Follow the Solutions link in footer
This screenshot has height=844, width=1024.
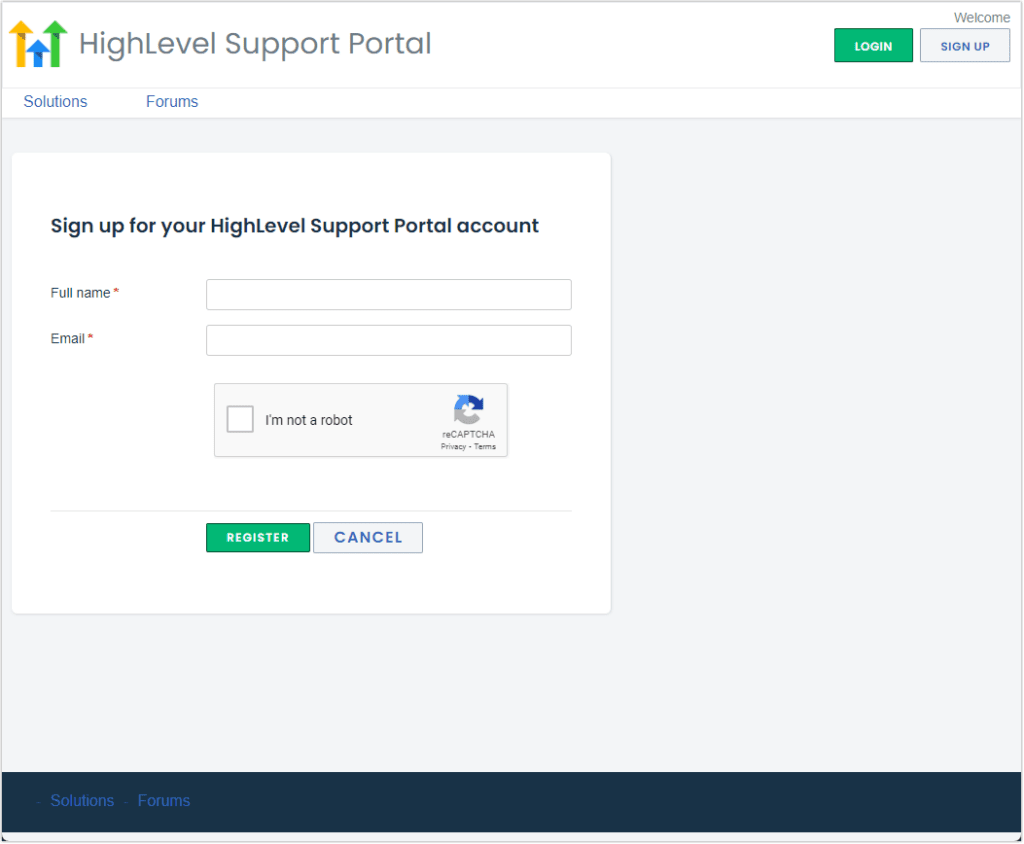tap(82, 801)
